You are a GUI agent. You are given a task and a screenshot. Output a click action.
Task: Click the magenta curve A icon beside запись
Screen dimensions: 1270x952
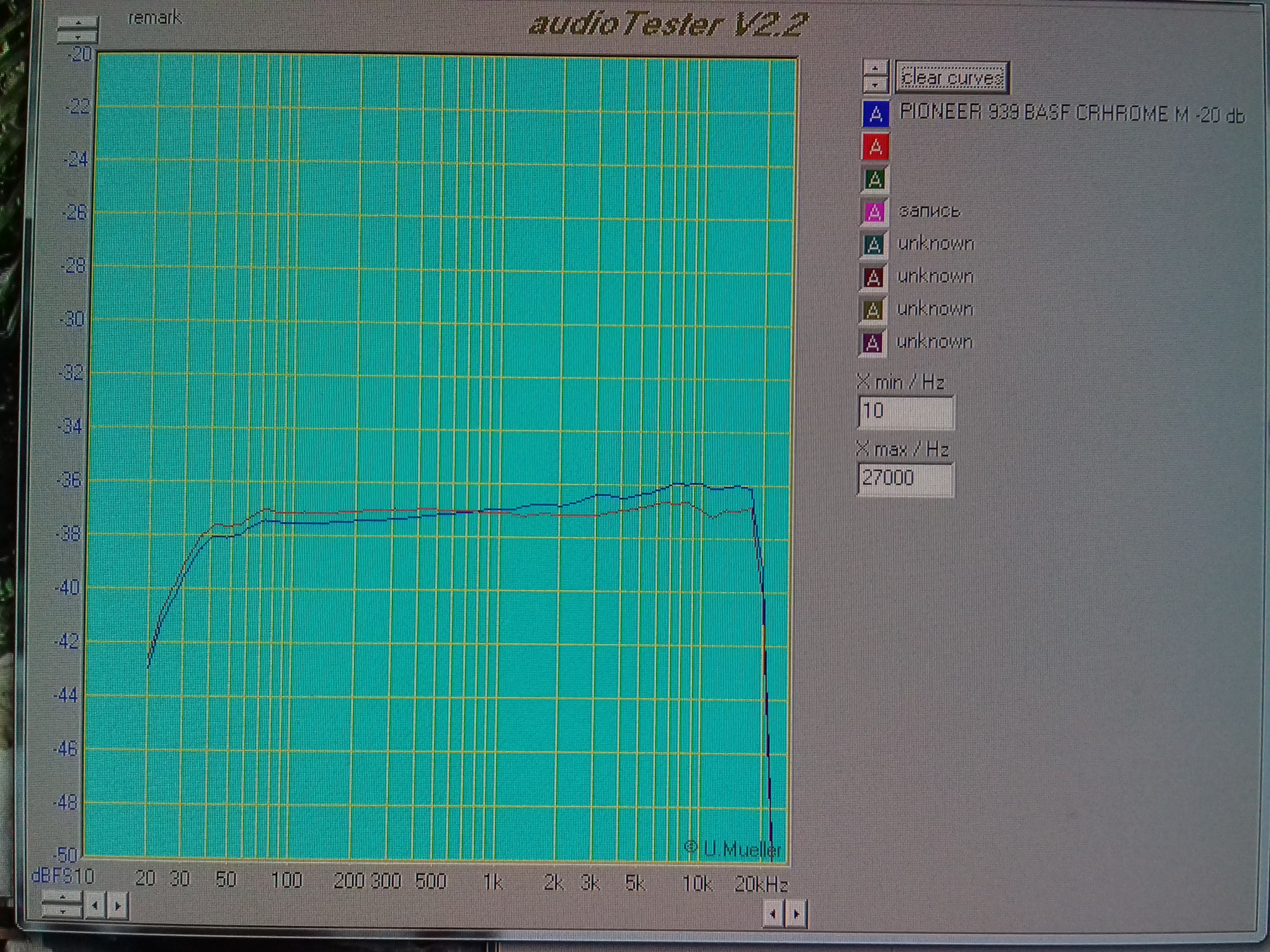pyautogui.click(x=874, y=213)
